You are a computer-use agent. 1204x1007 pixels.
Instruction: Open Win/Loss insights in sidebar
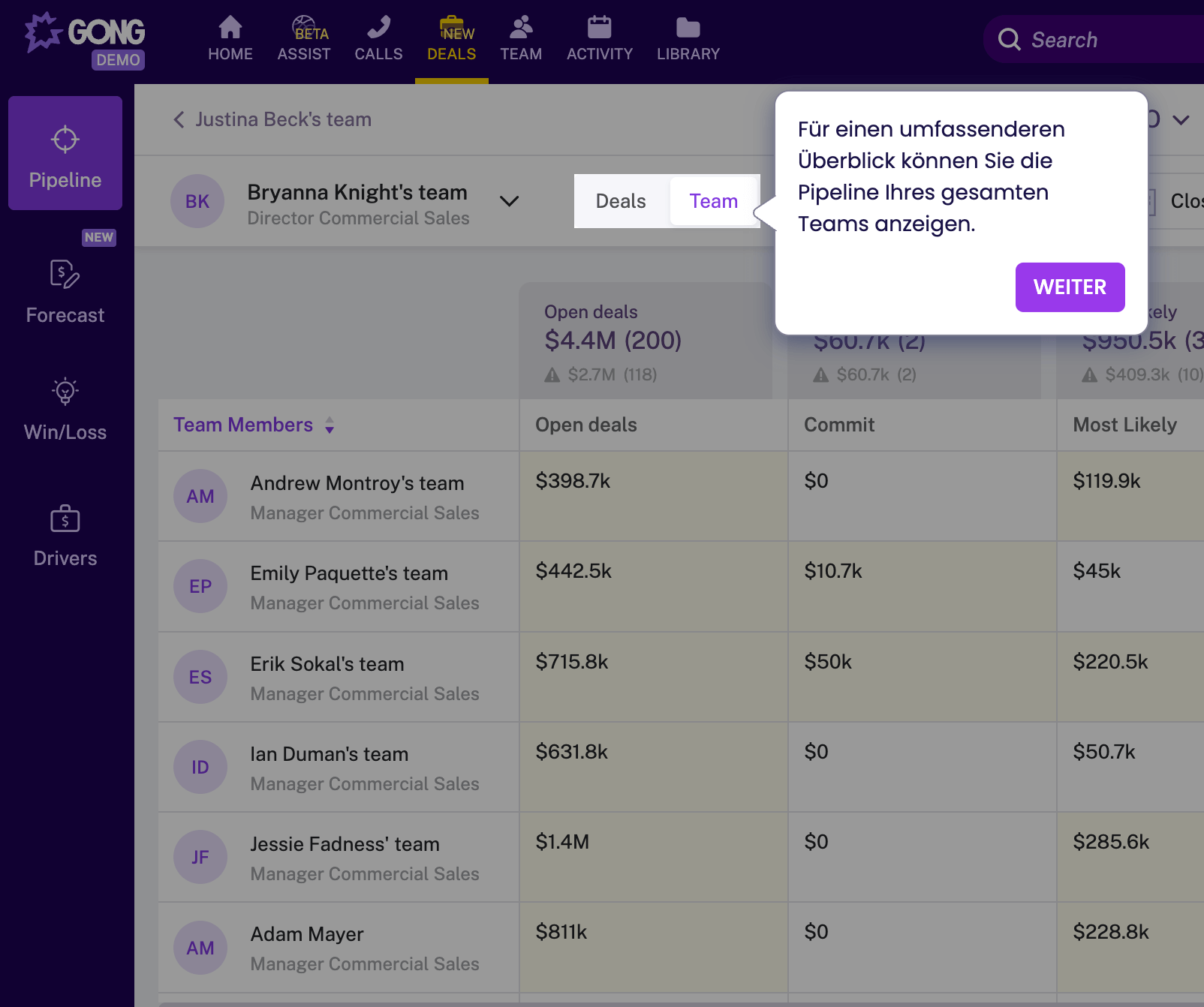(65, 409)
